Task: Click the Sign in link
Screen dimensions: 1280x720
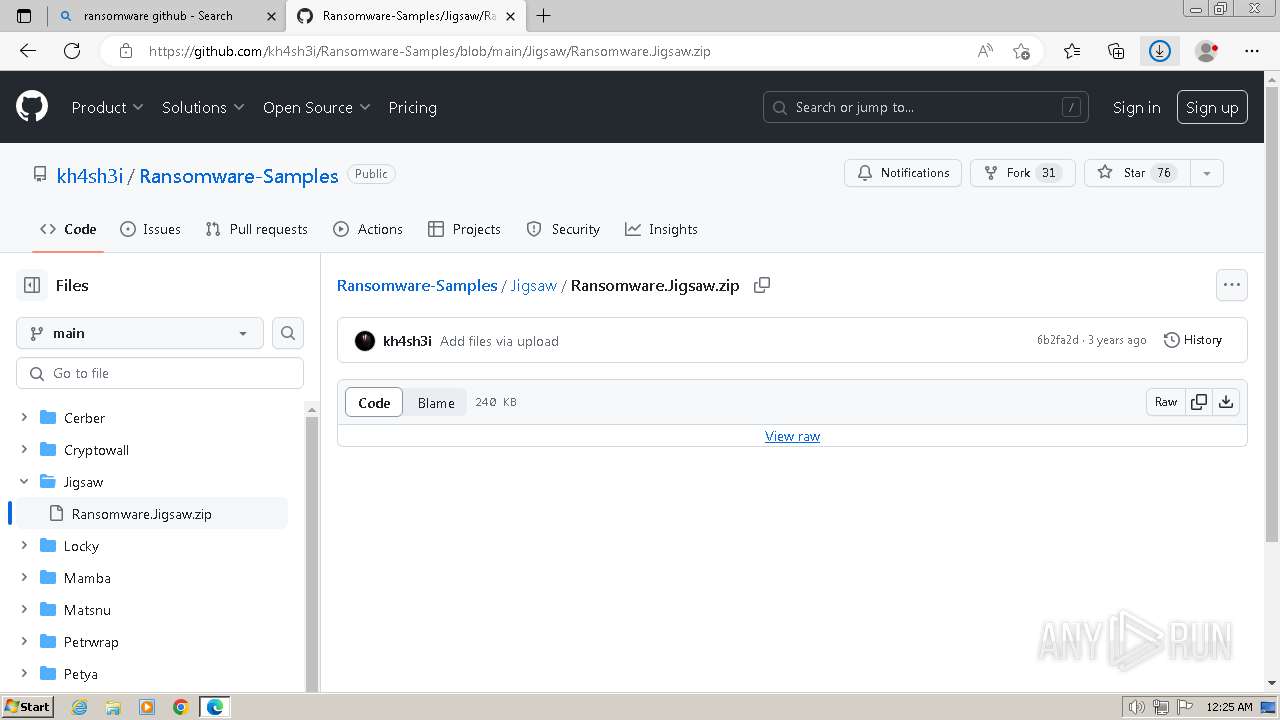Action: click(x=1137, y=107)
